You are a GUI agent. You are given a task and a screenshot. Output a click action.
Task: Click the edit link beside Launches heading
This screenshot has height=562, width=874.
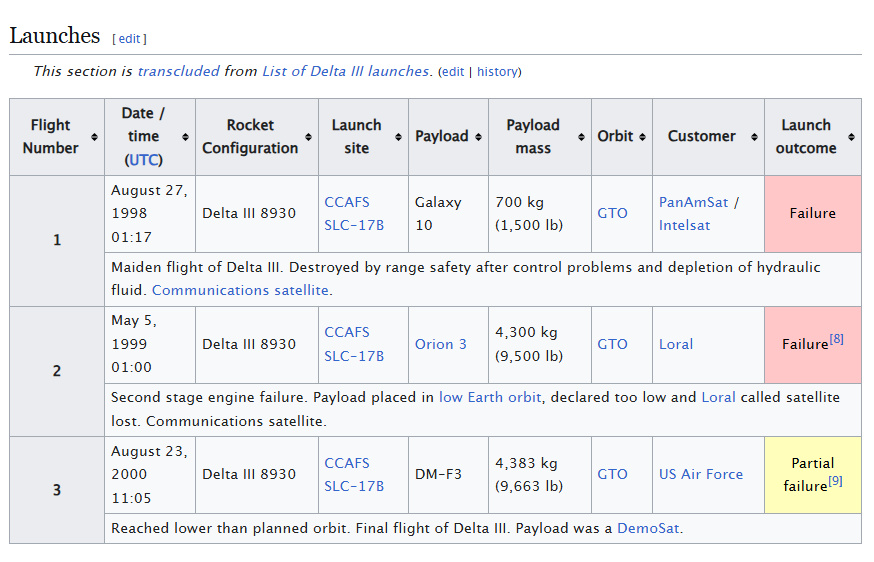(x=129, y=38)
